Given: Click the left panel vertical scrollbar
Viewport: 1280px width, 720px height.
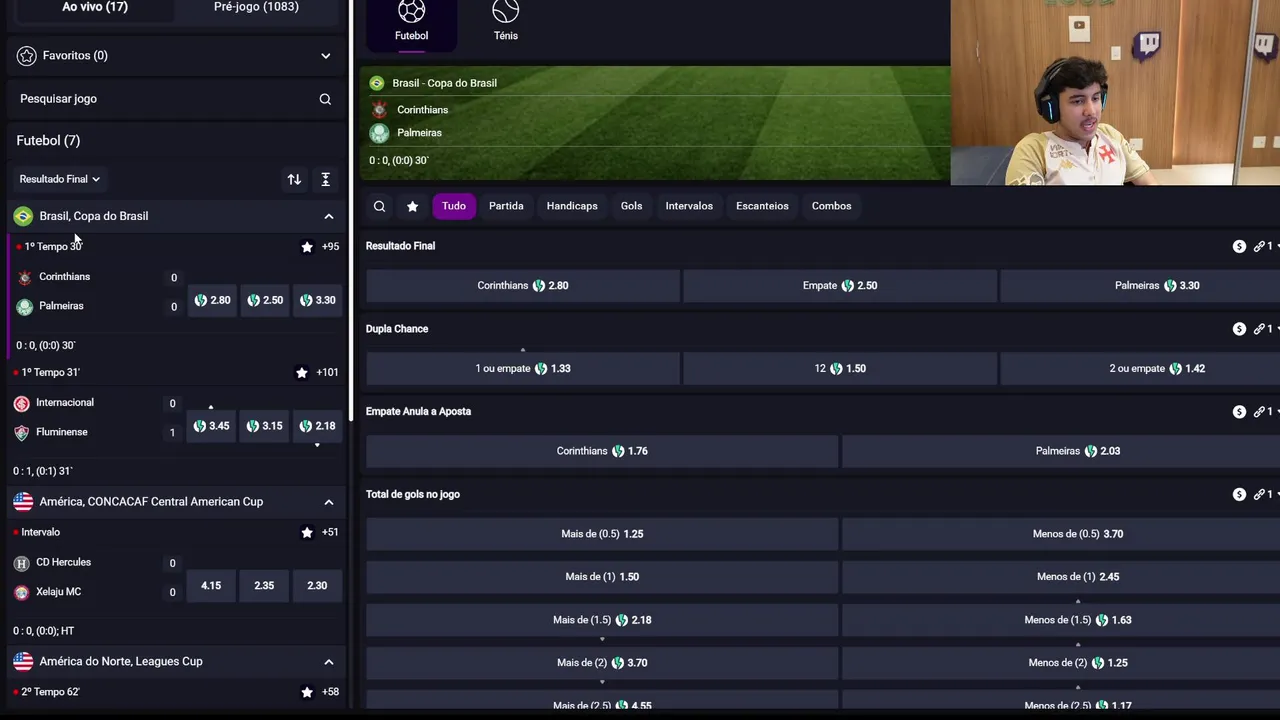Looking at the screenshot, I should (x=349, y=210).
